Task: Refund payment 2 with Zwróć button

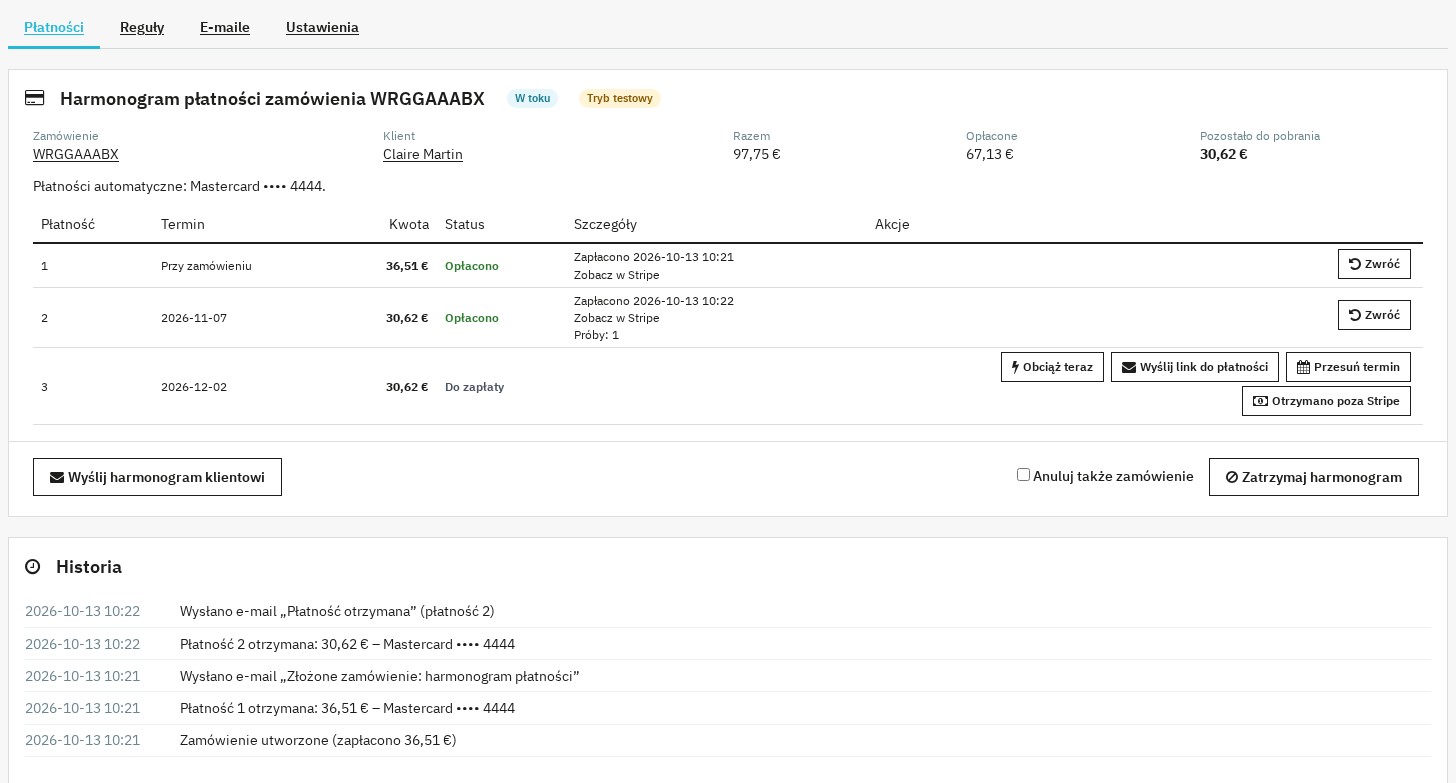Action: point(1374,315)
